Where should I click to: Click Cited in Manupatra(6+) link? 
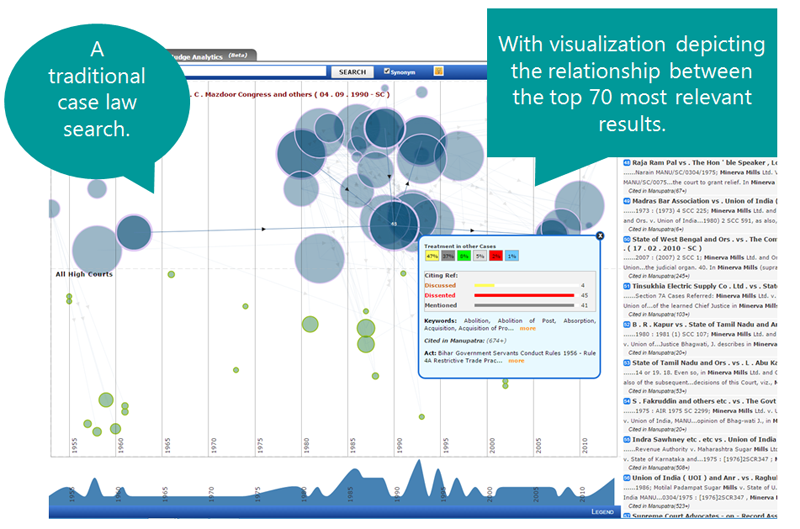click(x=656, y=229)
